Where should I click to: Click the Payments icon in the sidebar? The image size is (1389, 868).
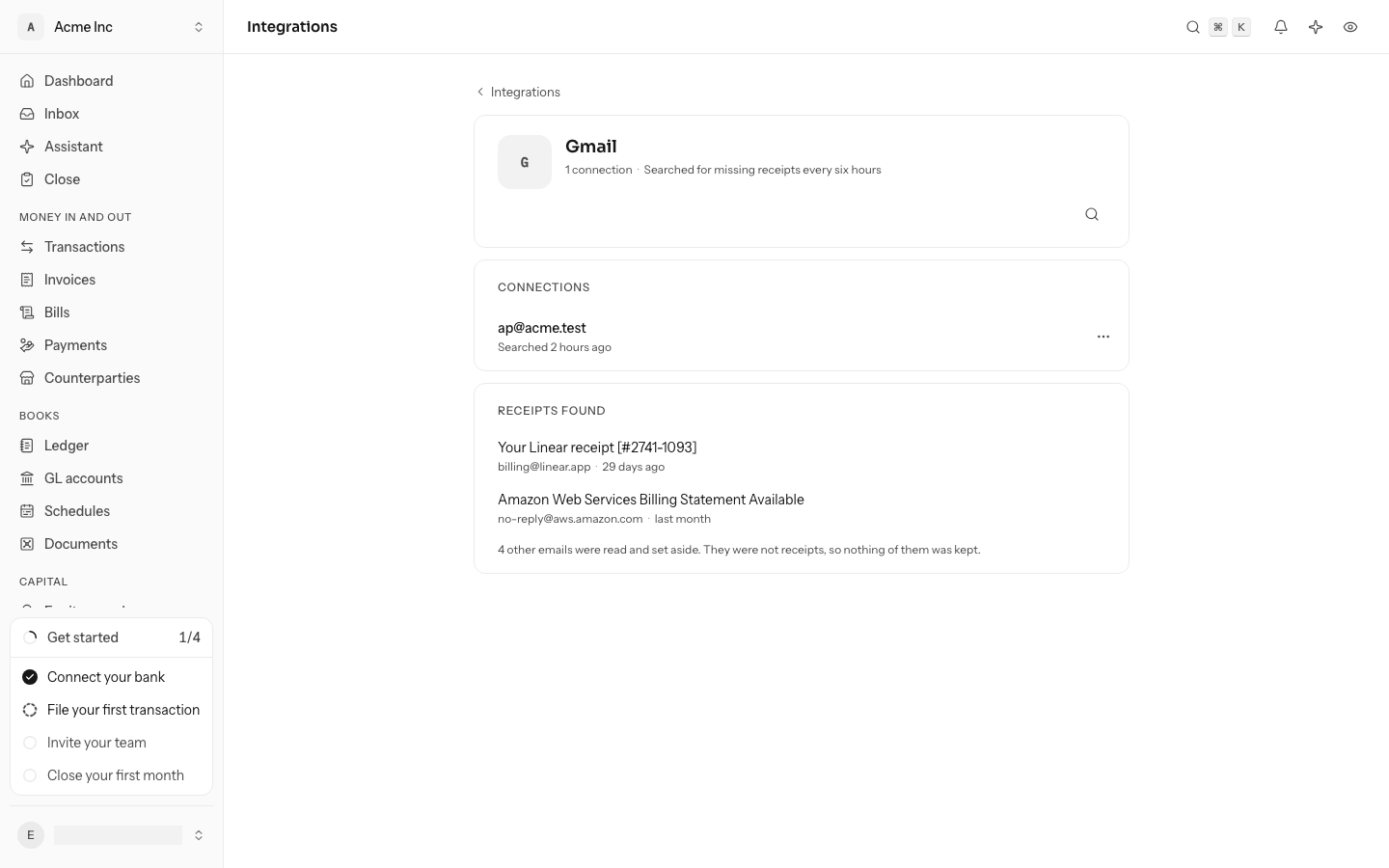[x=27, y=345]
